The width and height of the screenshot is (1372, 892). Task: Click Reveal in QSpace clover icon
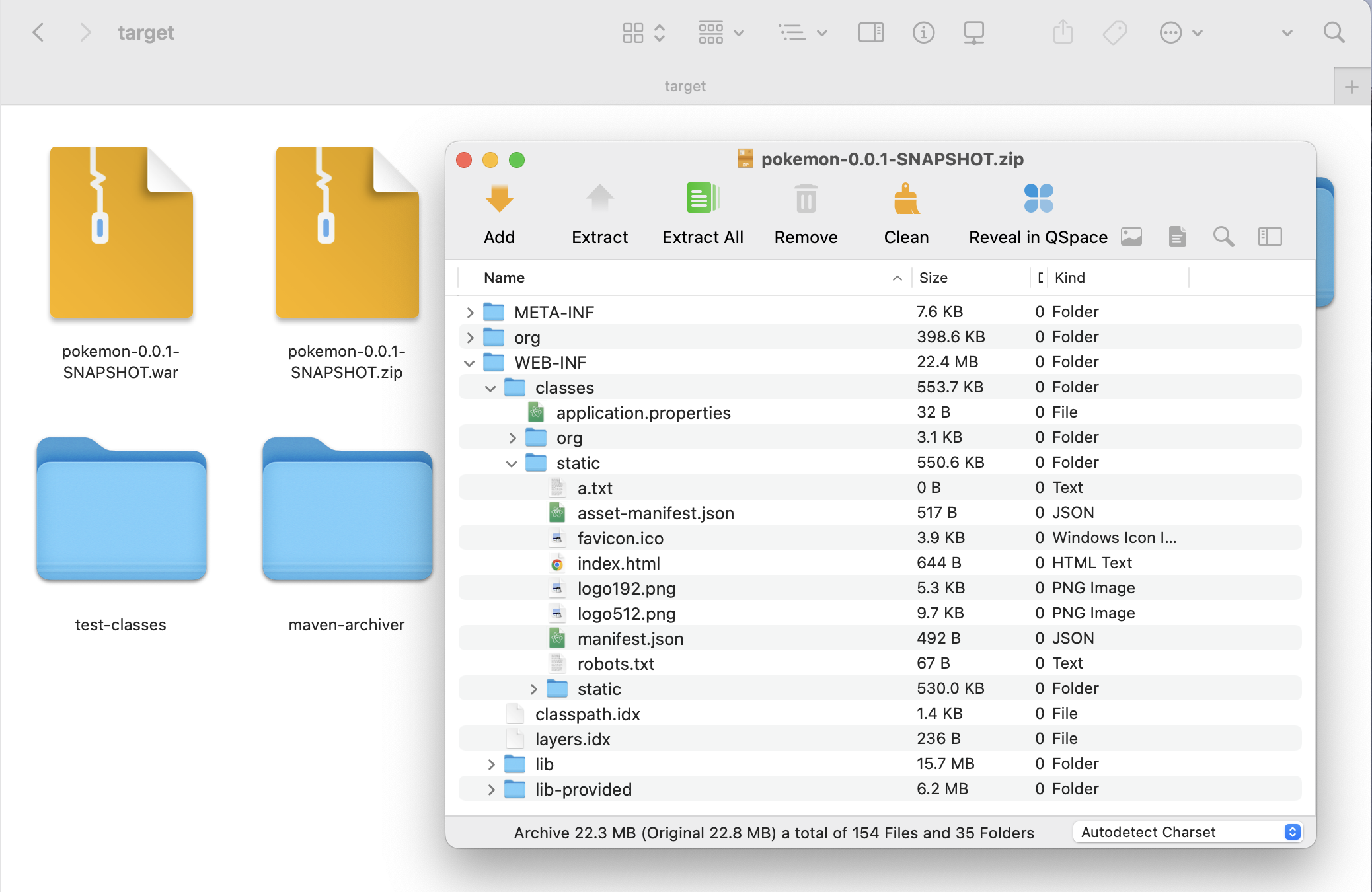(1038, 199)
